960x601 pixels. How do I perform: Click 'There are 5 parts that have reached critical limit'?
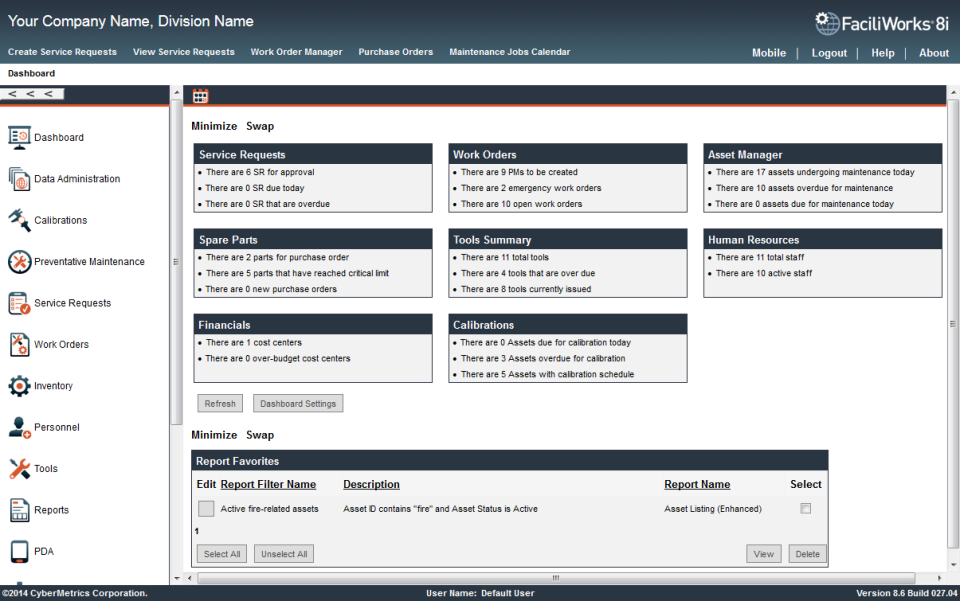click(297, 274)
